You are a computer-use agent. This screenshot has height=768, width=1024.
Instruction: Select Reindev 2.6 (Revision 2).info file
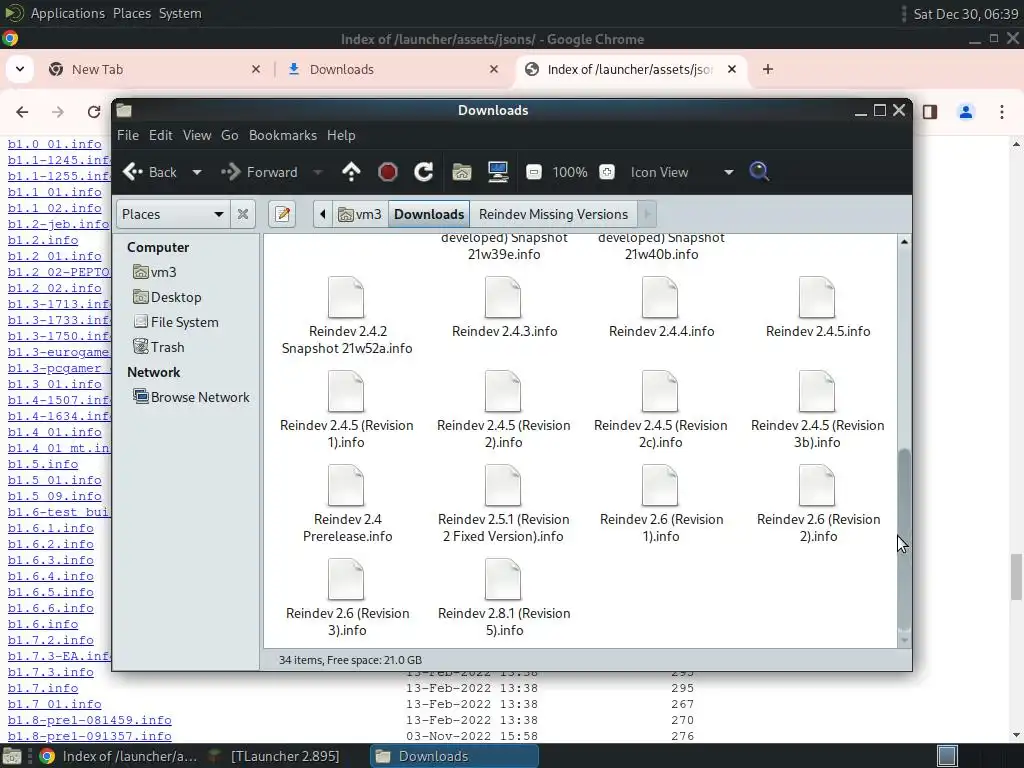click(818, 504)
